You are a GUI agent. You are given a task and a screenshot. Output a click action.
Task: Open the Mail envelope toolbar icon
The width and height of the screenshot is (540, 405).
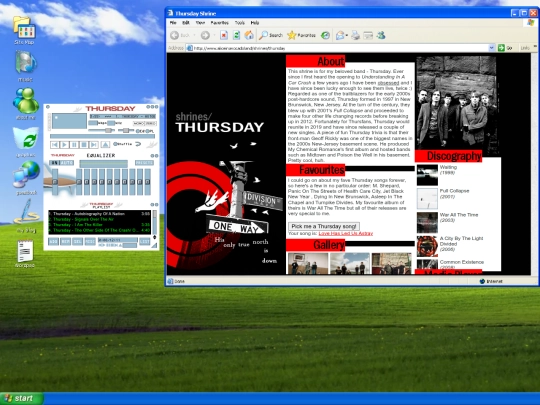pyautogui.click(x=340, y=35)
